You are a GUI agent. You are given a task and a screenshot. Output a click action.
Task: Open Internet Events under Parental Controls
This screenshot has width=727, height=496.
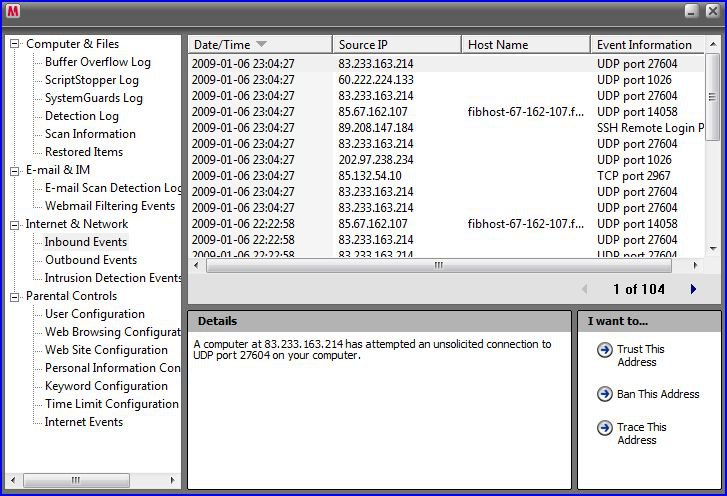(x=84, y=422)
